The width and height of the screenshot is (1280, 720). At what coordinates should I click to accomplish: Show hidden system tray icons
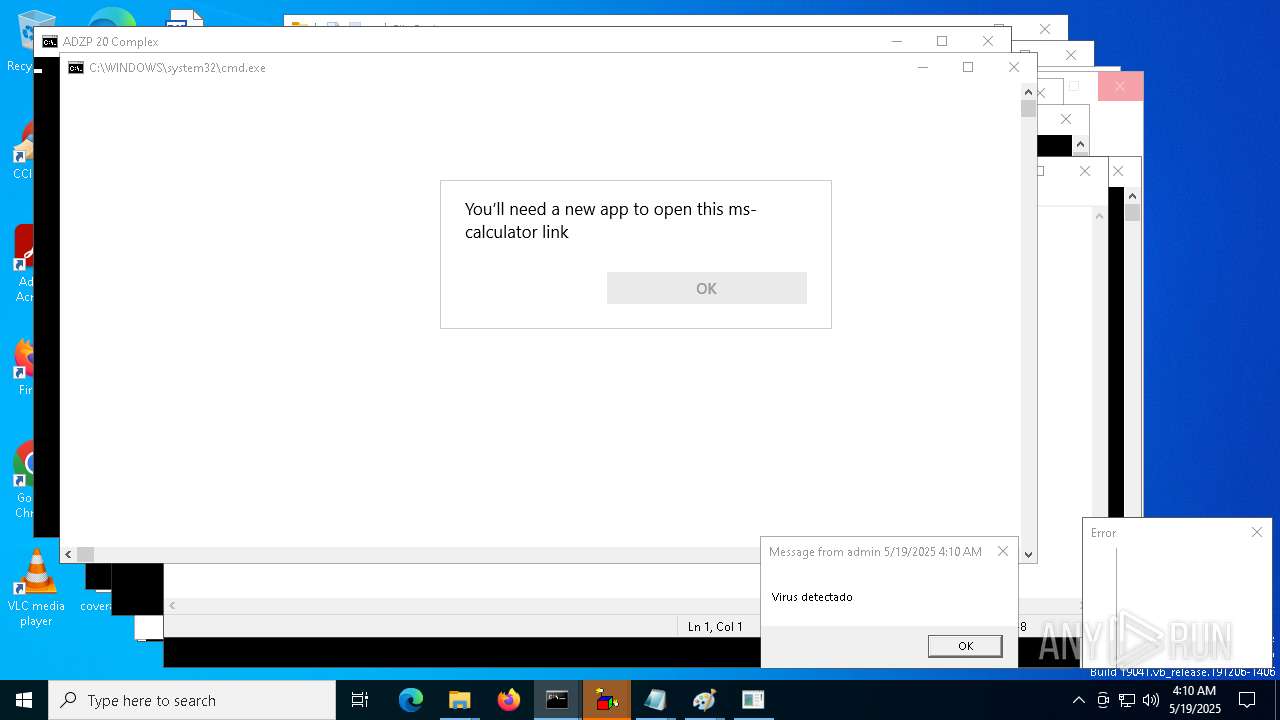[1078, 700]
